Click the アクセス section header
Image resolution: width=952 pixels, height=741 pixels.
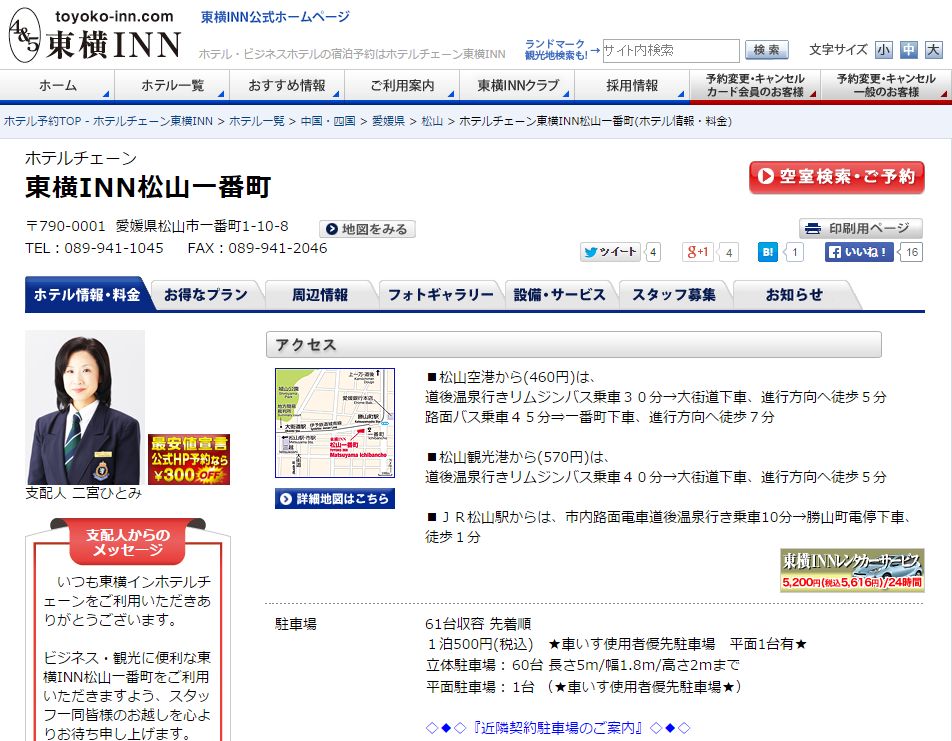coord(574,344)
